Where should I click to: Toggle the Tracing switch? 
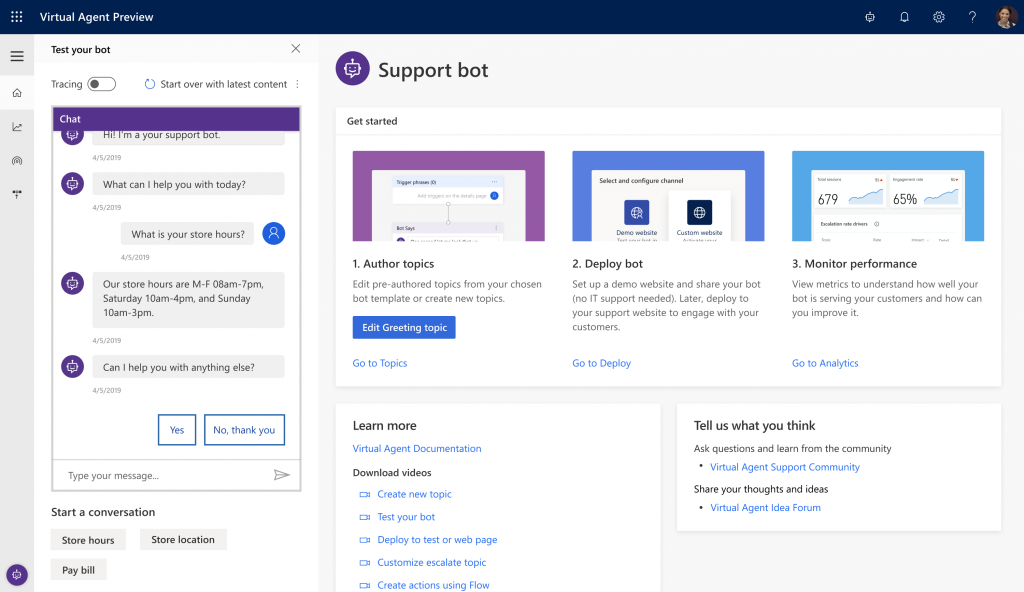coord(101,84)
